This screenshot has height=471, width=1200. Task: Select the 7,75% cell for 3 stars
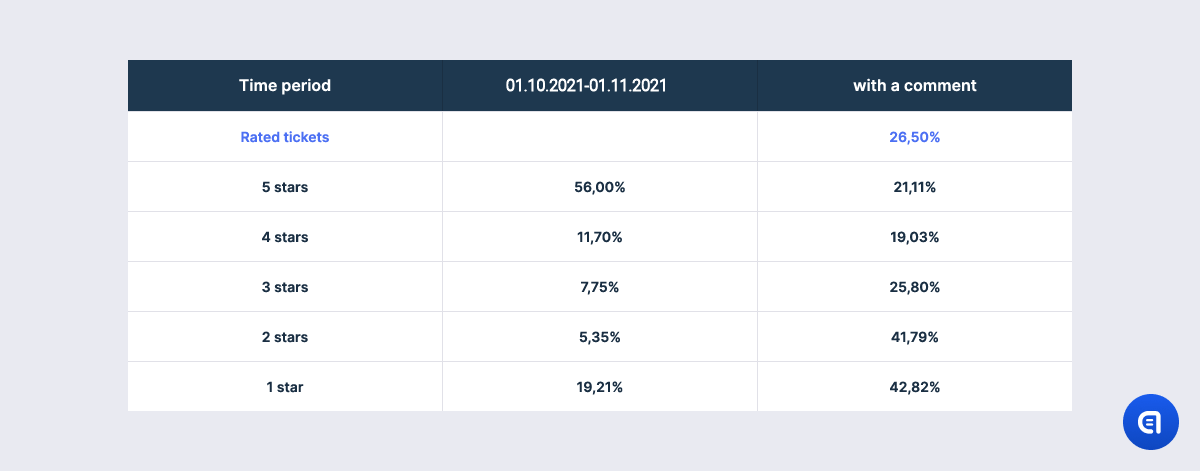click(600, 287)
